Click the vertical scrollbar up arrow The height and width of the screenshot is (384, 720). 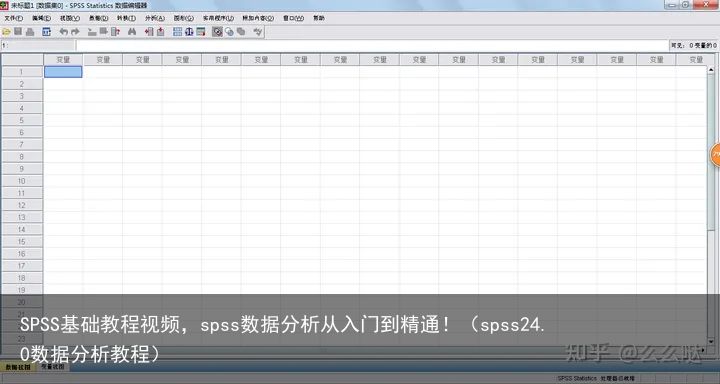[x=711, y=70]
